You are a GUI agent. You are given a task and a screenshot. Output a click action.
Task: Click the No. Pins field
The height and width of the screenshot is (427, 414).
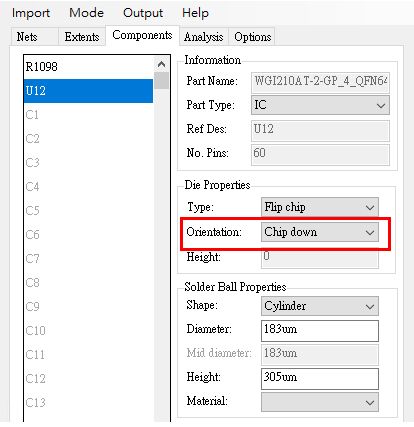[320, 154]
